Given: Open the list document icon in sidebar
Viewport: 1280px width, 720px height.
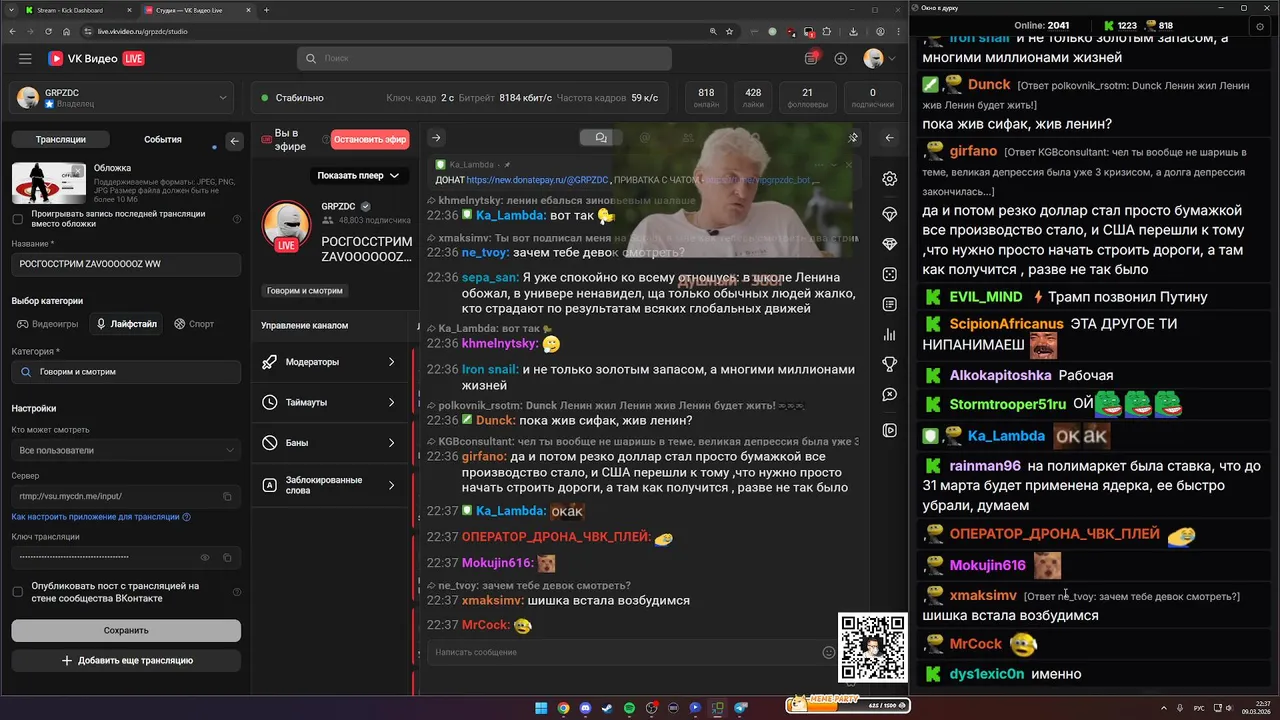Looking at the screenshot, I should coord(890,304).
